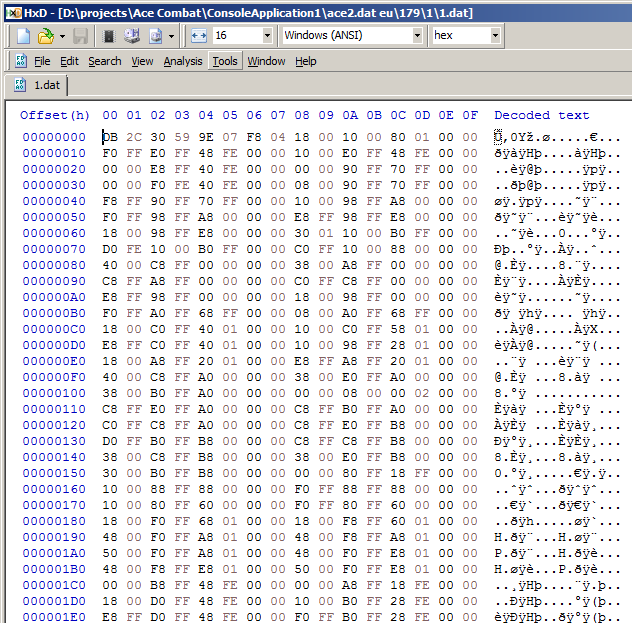
Task: Expand the hex offset base dropdown
Action: click(495, 36)
